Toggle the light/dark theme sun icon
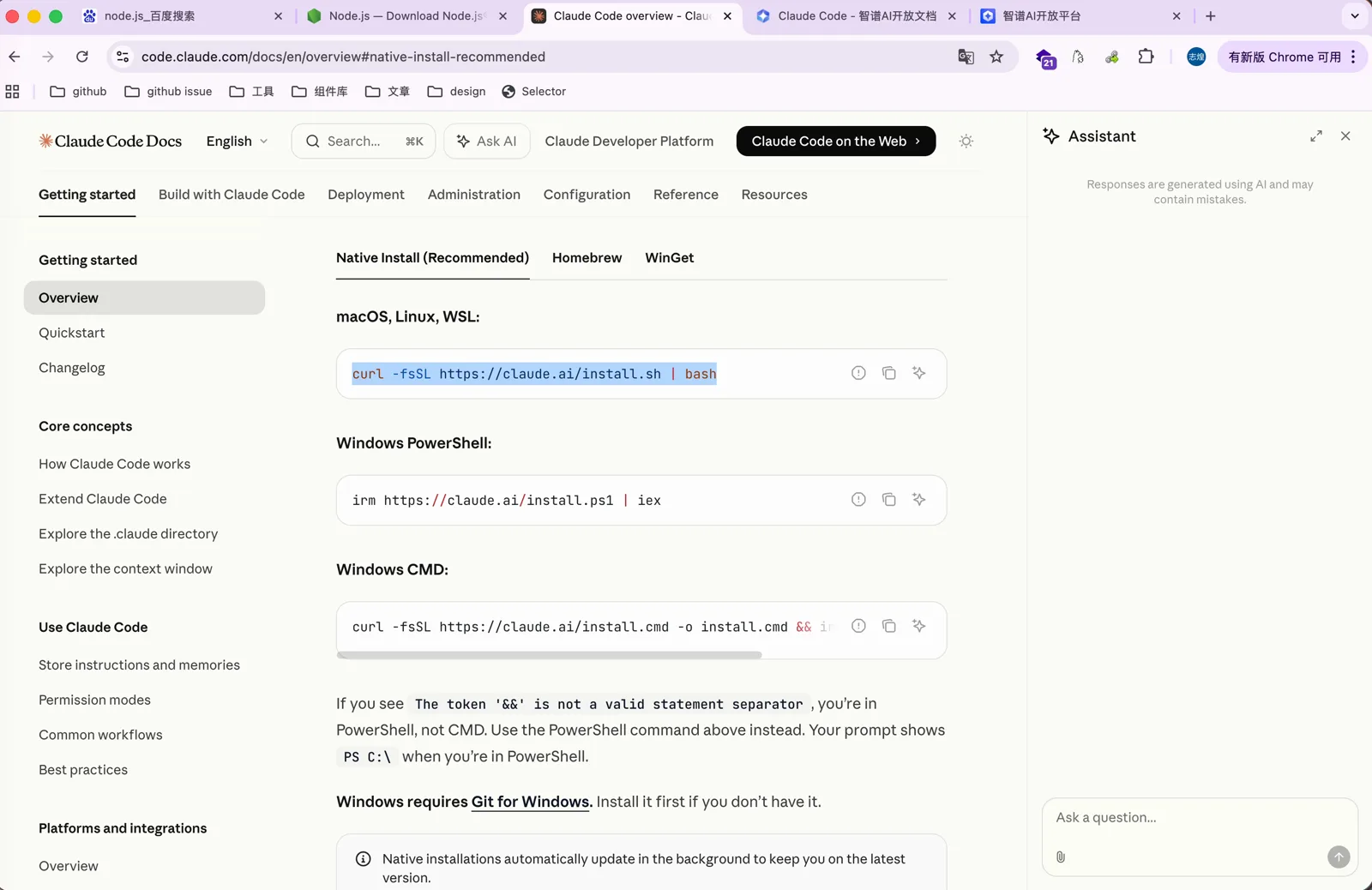Screen dimensions: 1372x890 coord(966,141)
